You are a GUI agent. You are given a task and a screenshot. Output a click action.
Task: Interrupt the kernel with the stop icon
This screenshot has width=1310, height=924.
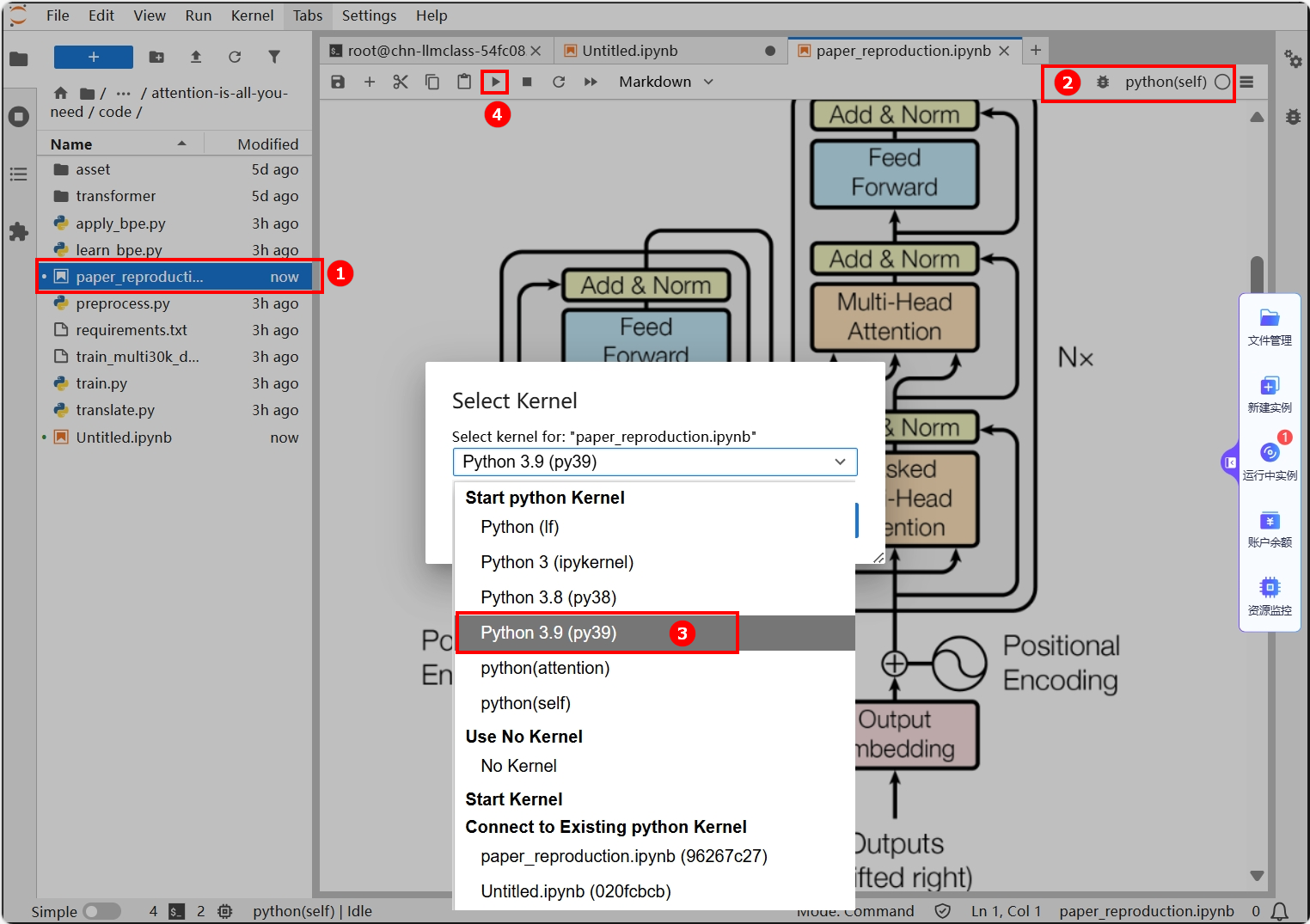pos(527,82)
